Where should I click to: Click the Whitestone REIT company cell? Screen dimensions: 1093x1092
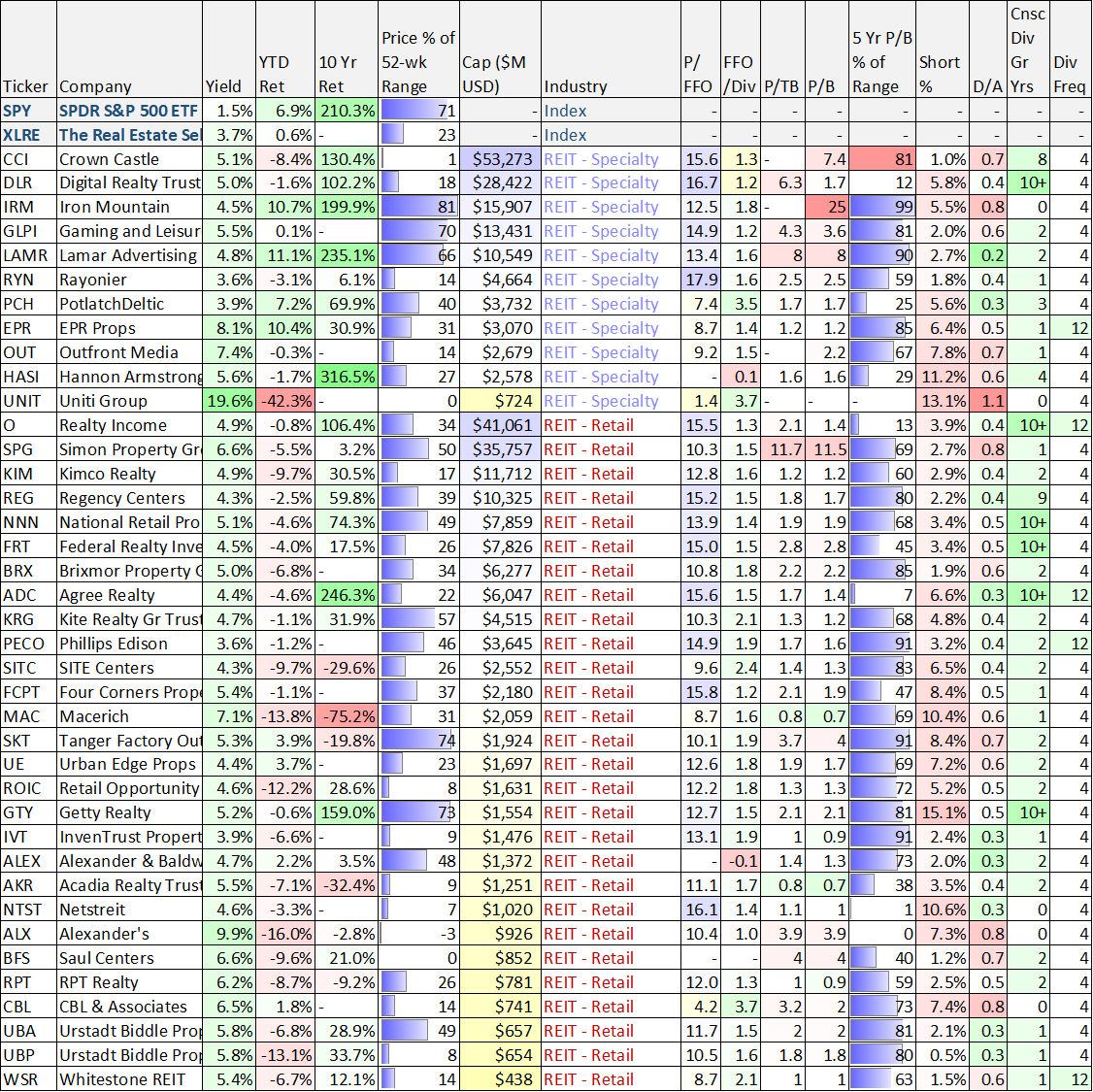(130, 1079)
